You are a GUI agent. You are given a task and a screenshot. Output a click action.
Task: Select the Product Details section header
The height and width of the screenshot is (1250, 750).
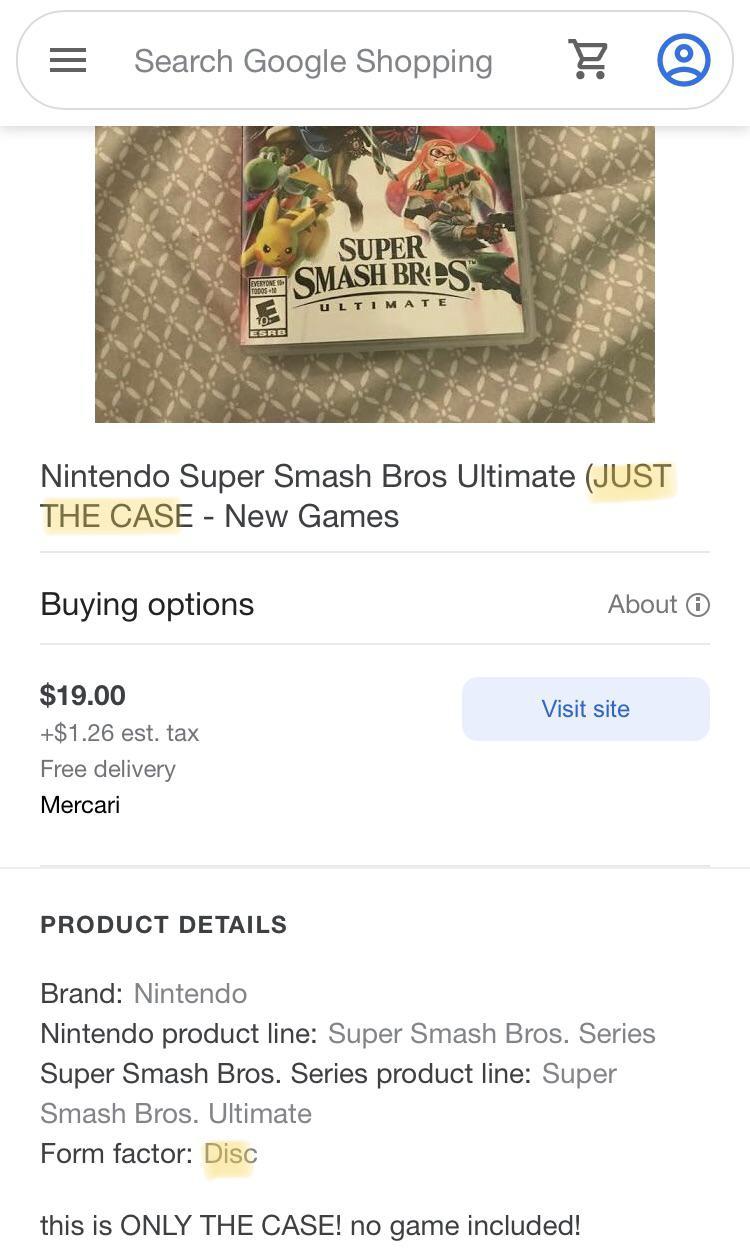[163, 925]
